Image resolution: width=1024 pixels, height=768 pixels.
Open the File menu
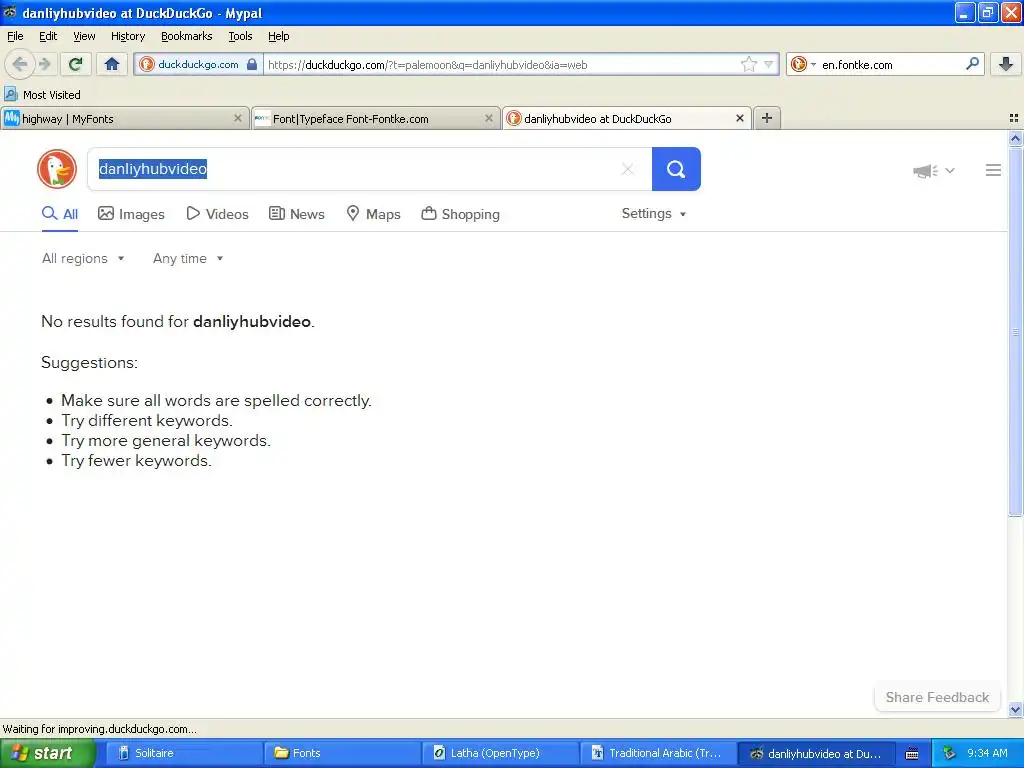(15, 36)
